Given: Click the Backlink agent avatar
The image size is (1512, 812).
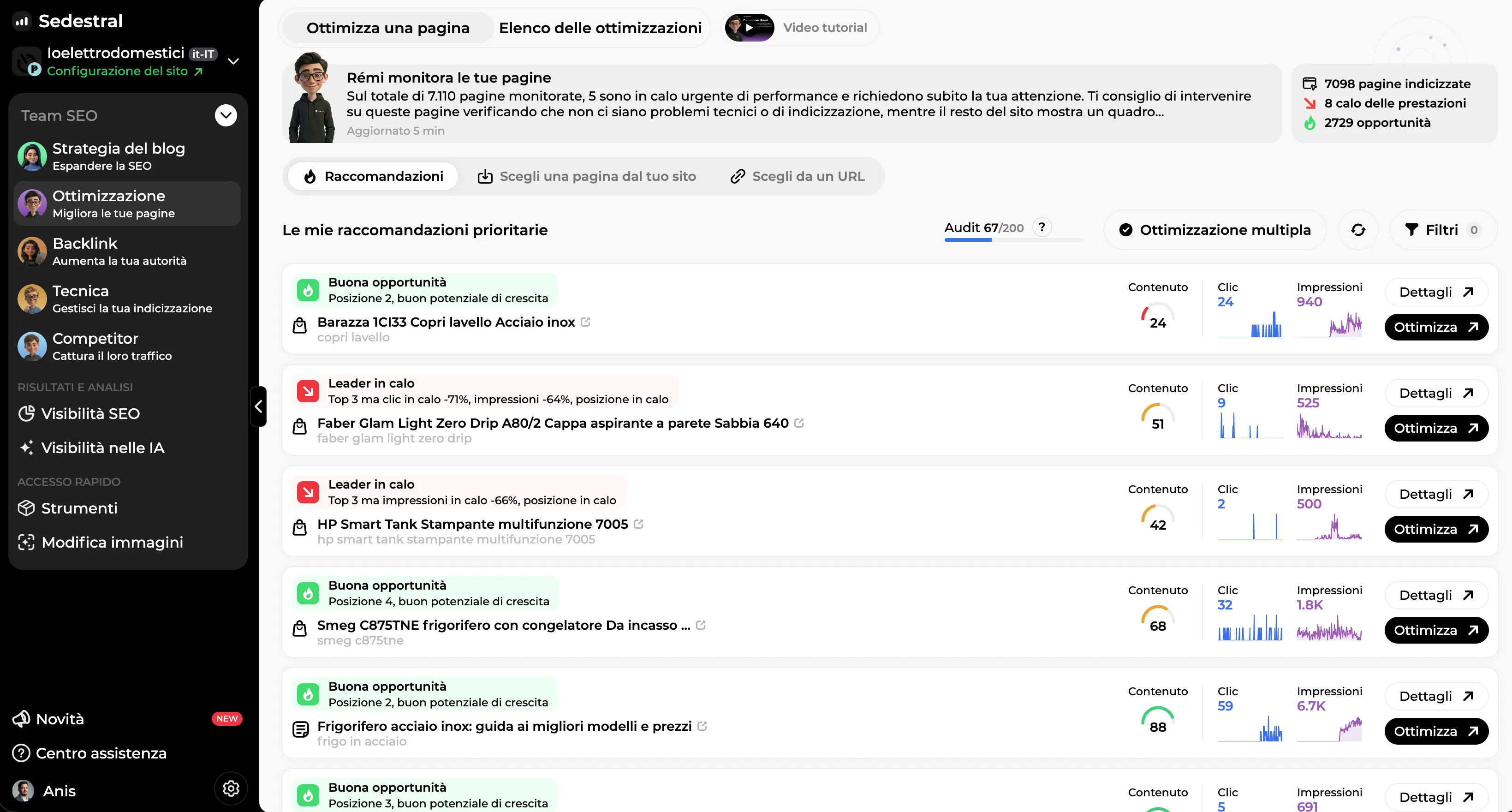Looking at the screenshot, I should click(32, 251).
